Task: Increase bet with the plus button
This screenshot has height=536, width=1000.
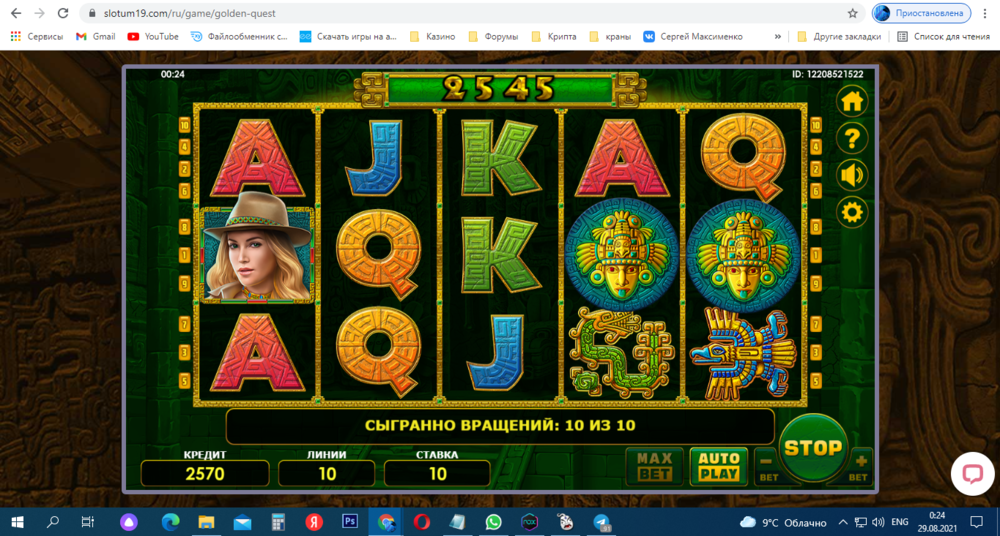Action: pyautogui.click(x=859, y=463)
